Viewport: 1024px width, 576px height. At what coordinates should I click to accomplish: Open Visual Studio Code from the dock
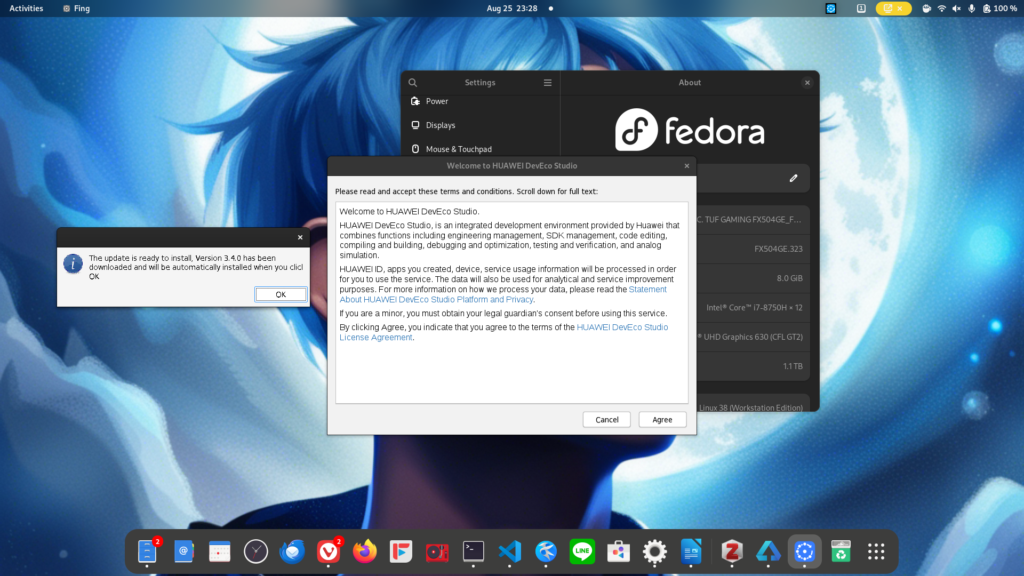[510, 551]
